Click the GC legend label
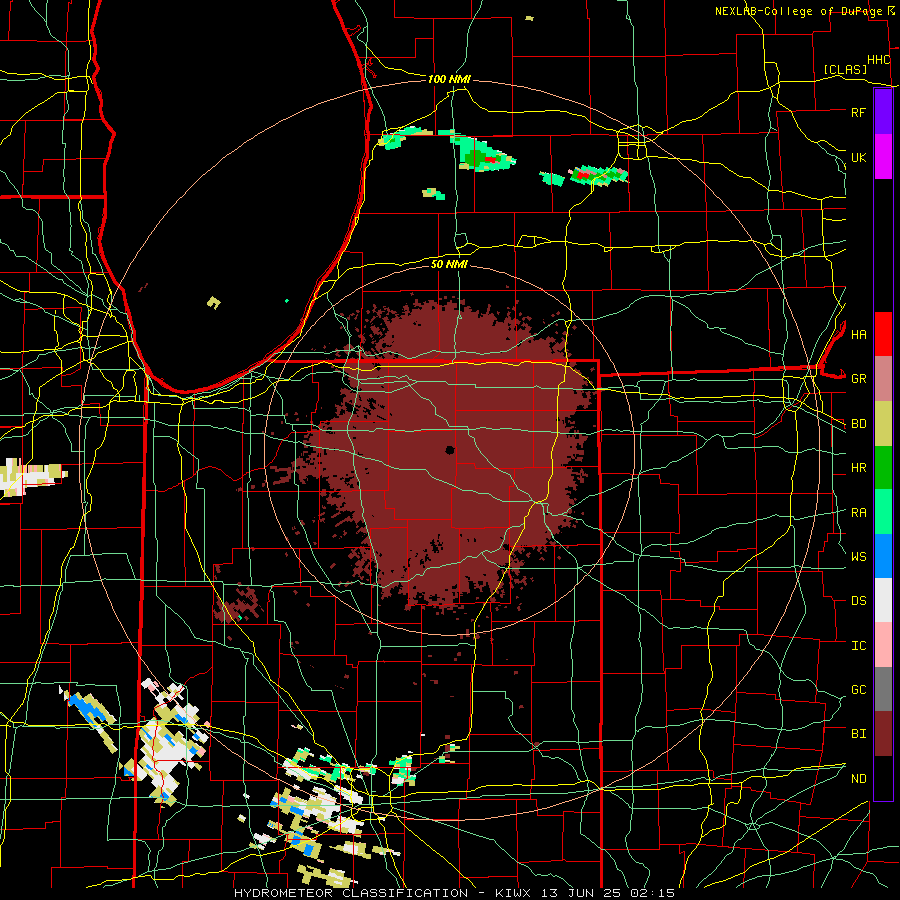 858,689
